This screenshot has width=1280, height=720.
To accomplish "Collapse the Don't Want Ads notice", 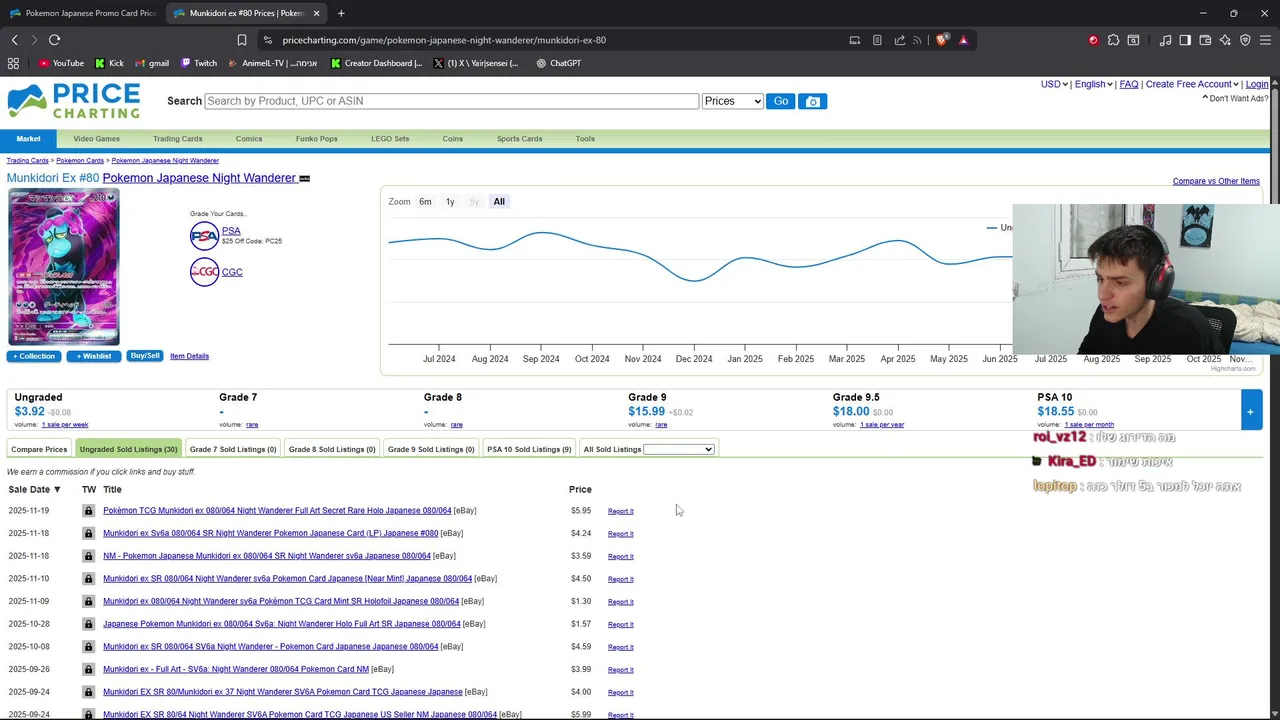I will (1236, 98).
